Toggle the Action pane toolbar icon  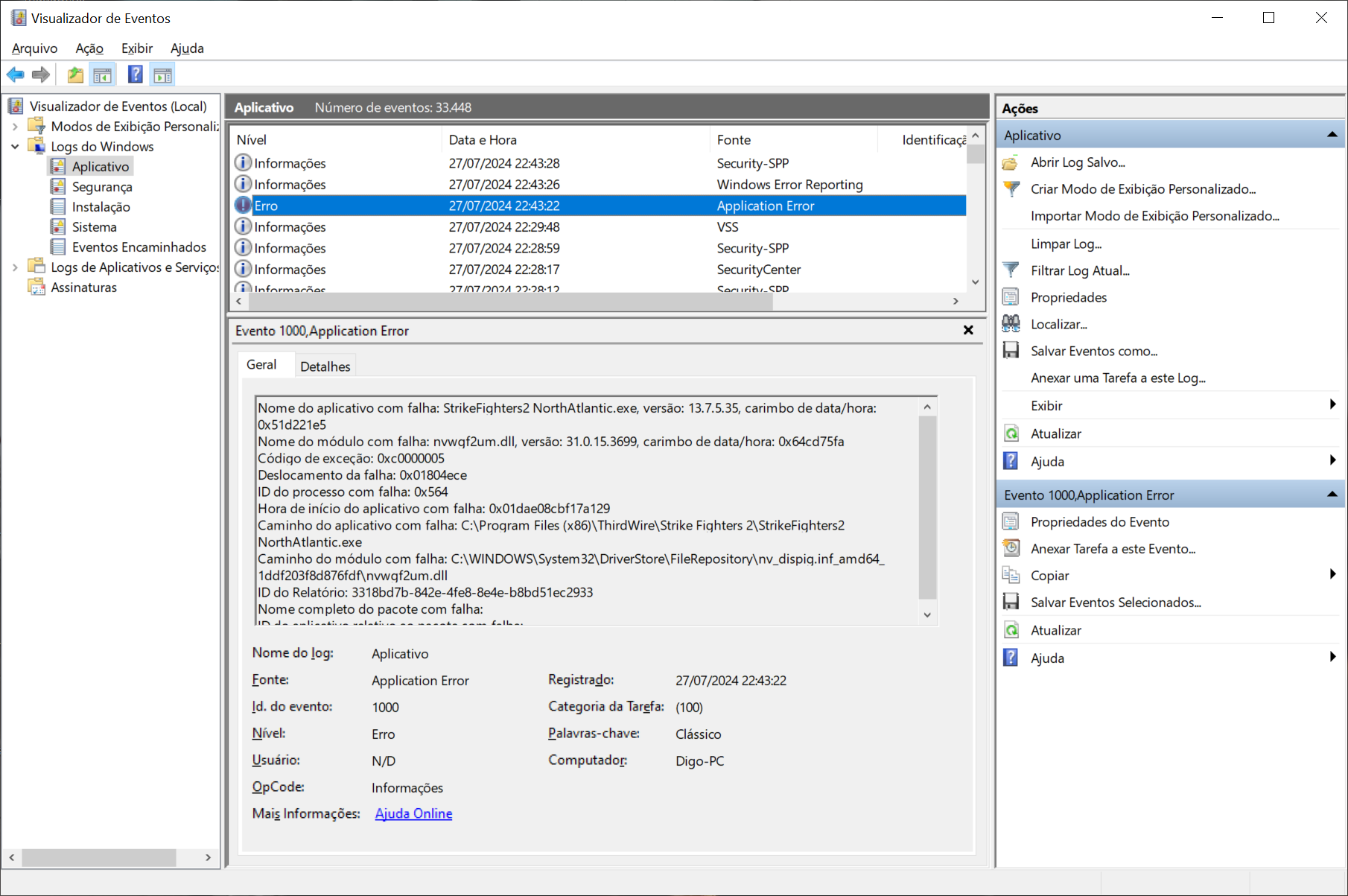pos(162,74)
